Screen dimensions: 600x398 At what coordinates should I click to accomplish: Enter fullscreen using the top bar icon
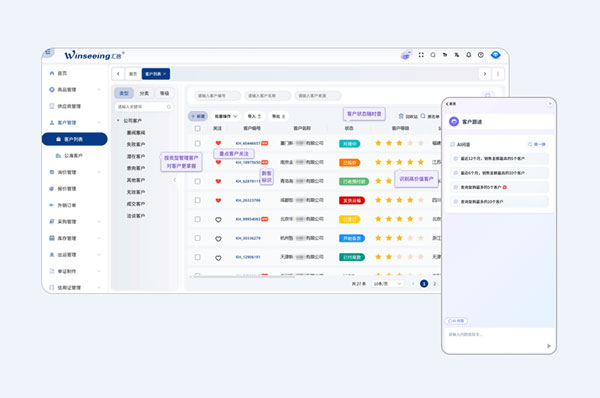click(x=421, y=55)
